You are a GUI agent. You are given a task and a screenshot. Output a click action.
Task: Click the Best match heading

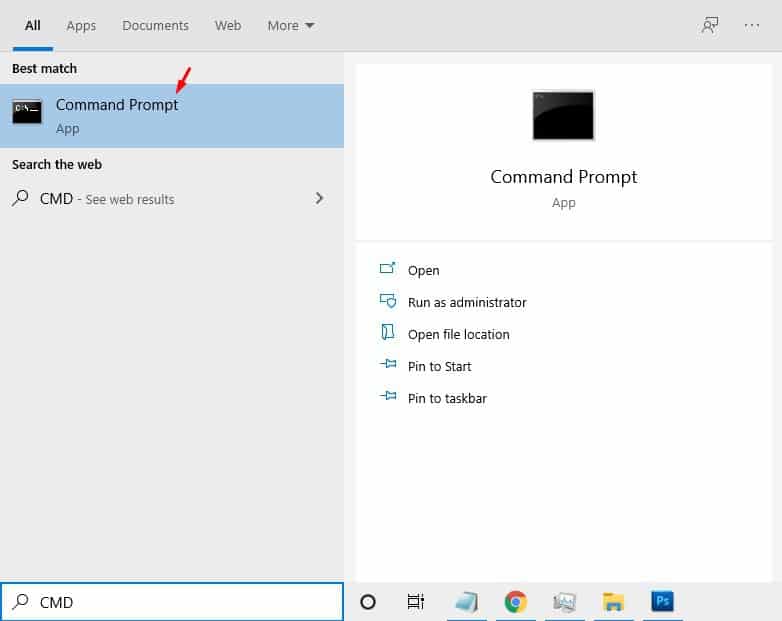pos(44,68)
